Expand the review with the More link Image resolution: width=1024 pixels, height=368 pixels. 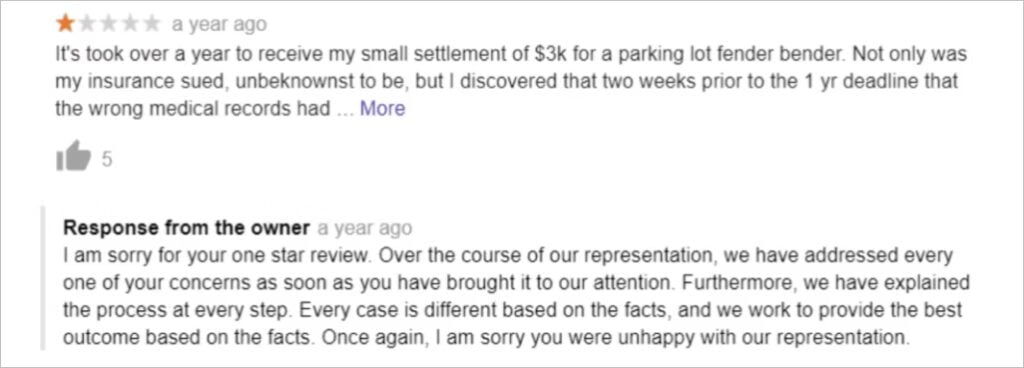383,108
